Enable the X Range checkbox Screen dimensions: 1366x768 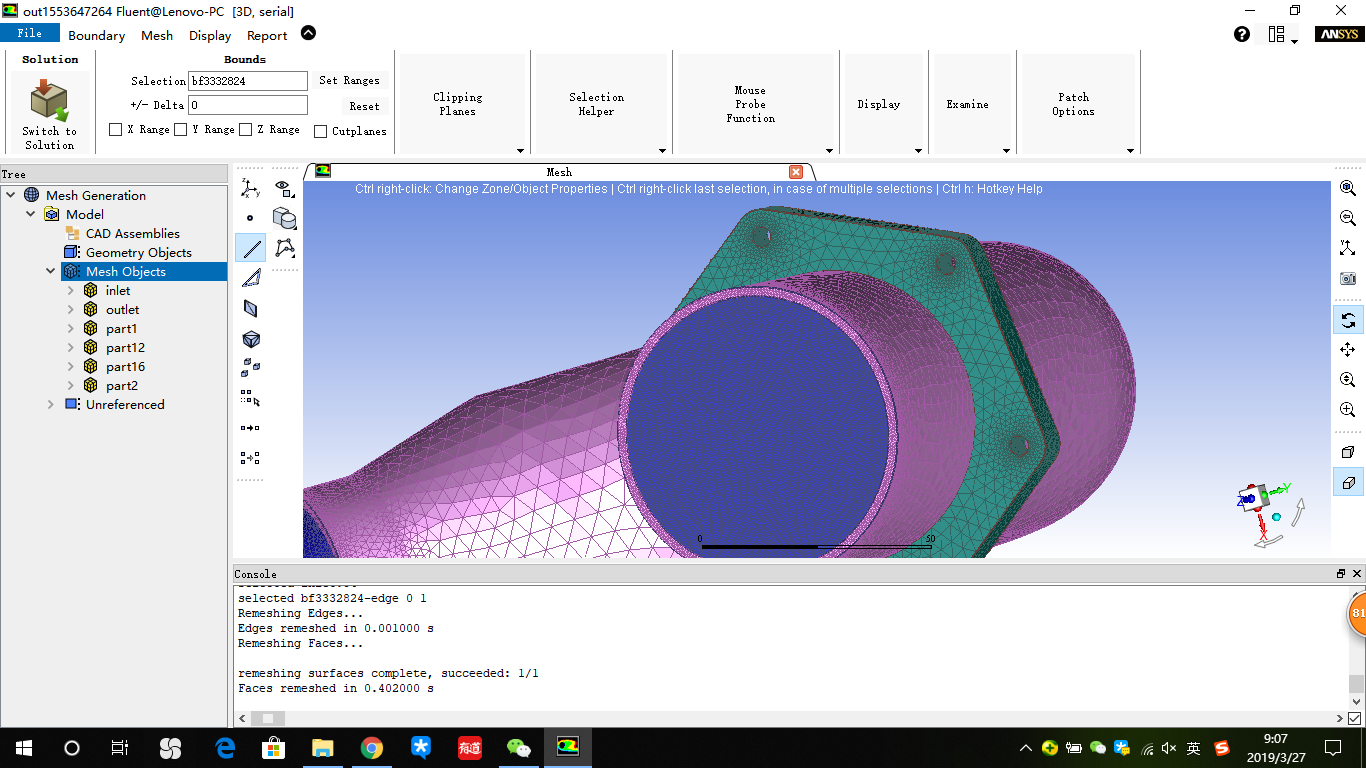[x=115, y=130]
